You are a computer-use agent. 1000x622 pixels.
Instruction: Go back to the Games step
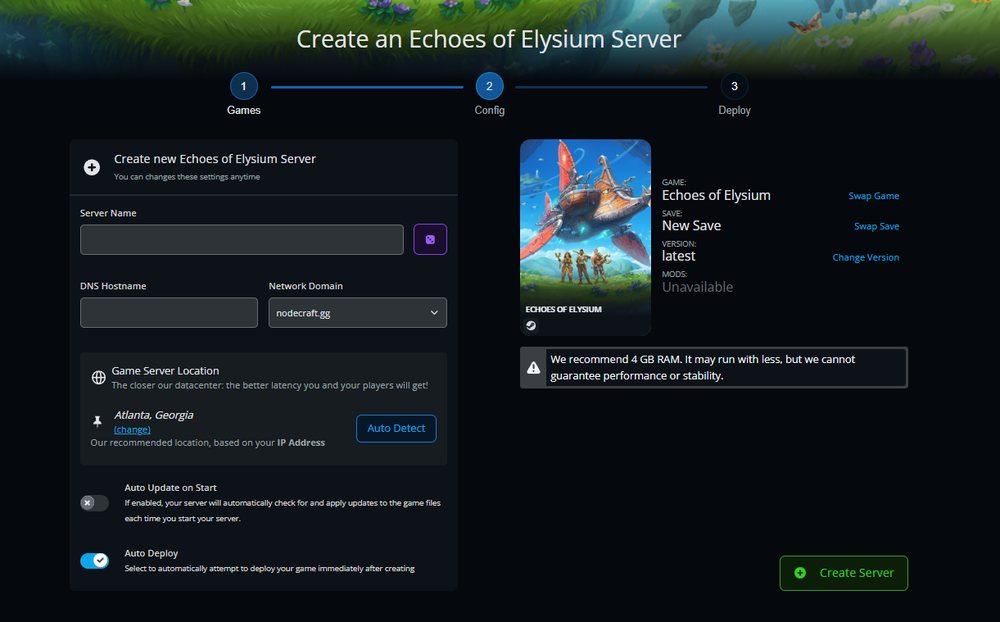243,86
